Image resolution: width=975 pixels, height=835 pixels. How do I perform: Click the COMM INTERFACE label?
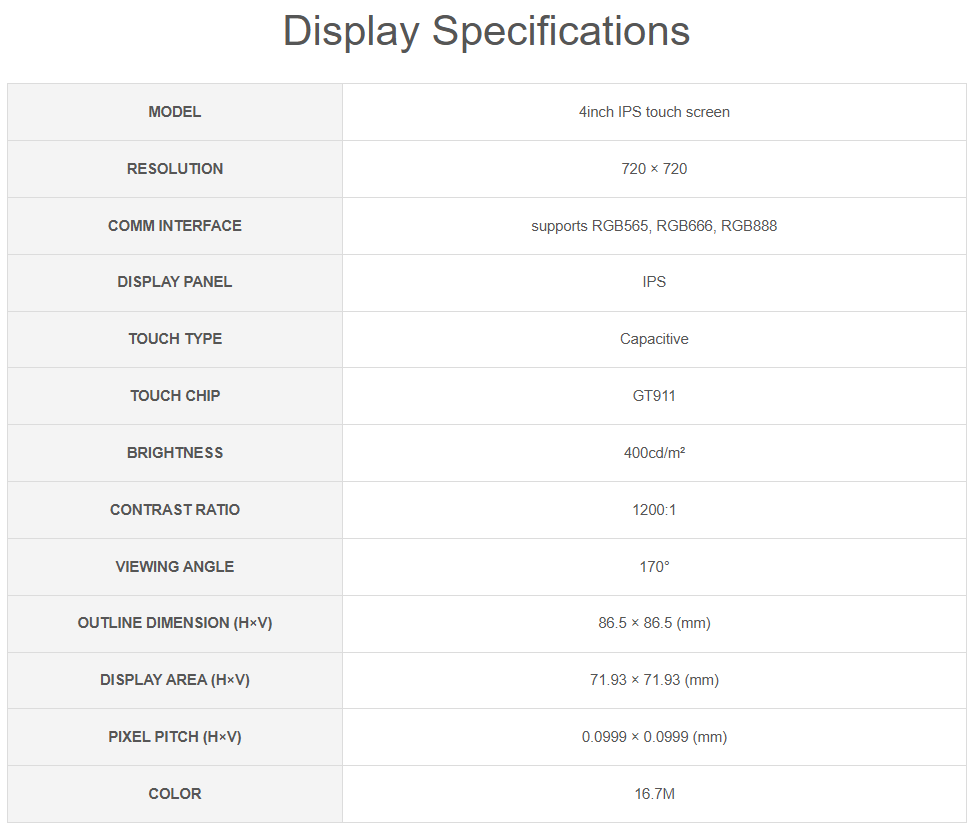(175, 226)
